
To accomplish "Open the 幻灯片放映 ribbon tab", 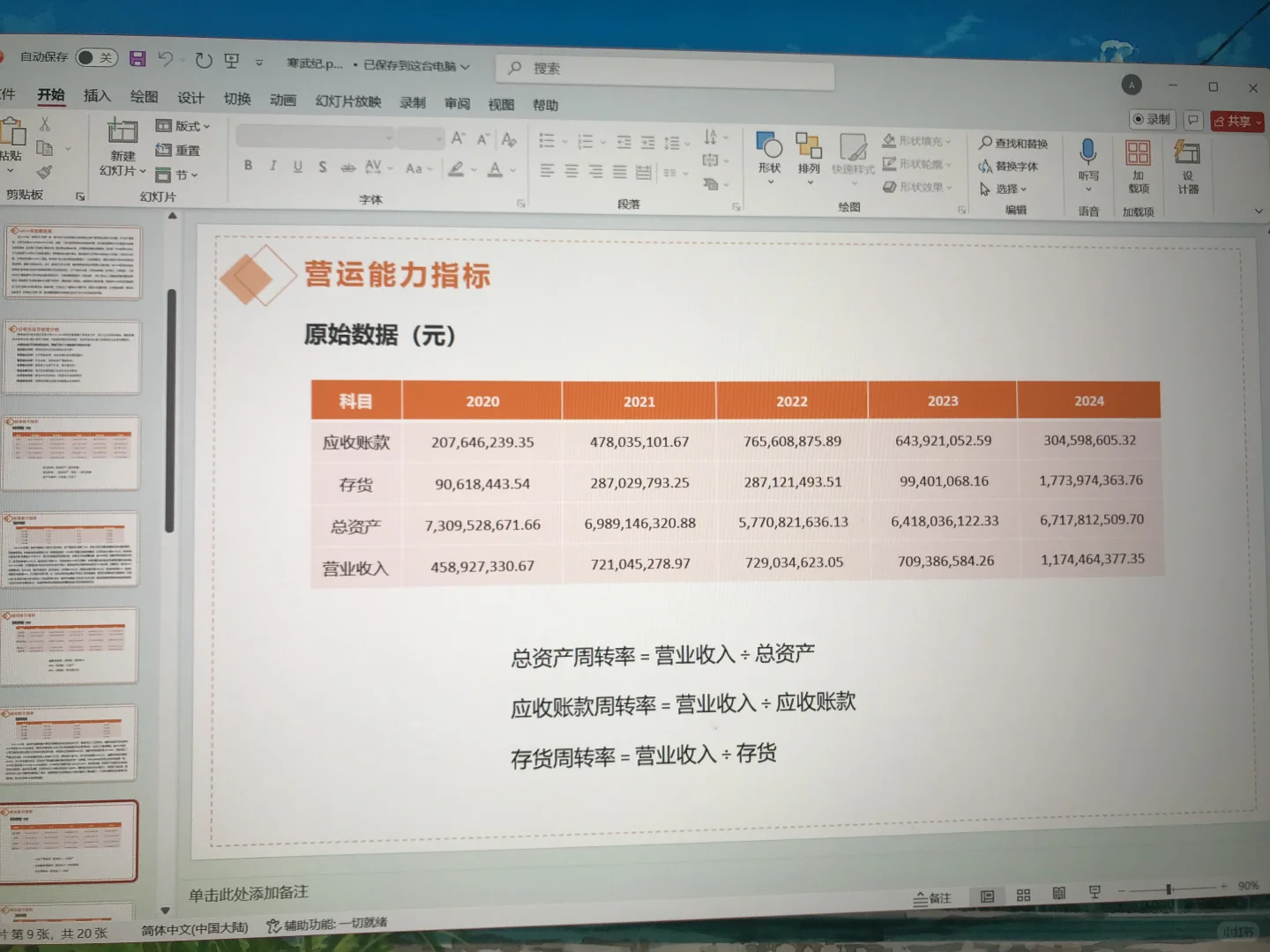I will 347,103.
